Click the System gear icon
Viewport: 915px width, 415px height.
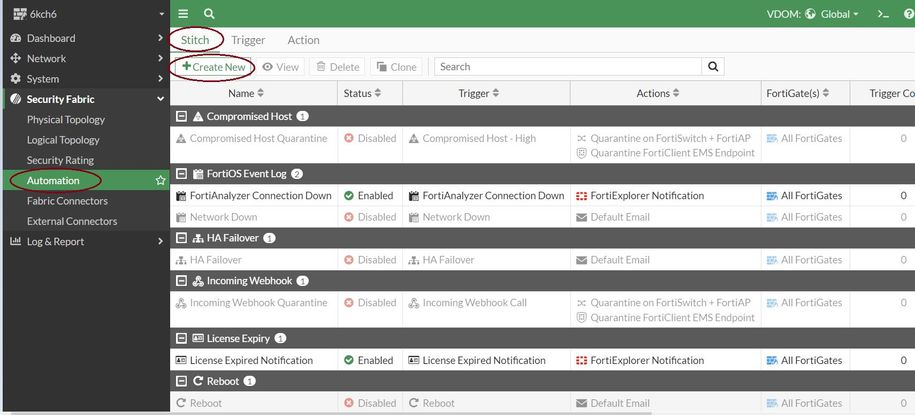pyautogui.click(x=16, y=79)
